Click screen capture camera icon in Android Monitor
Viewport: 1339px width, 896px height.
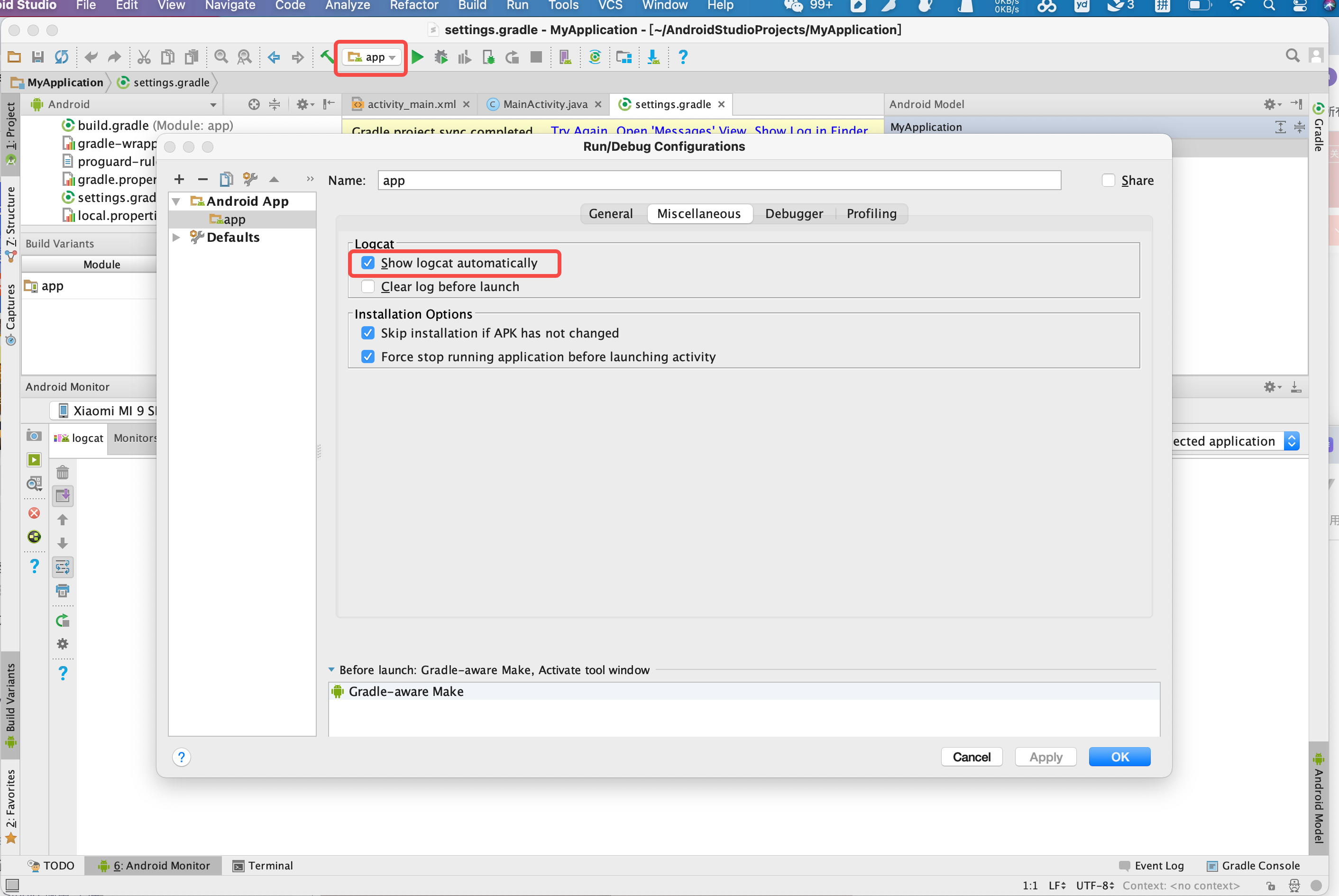(x=34, y=436)
